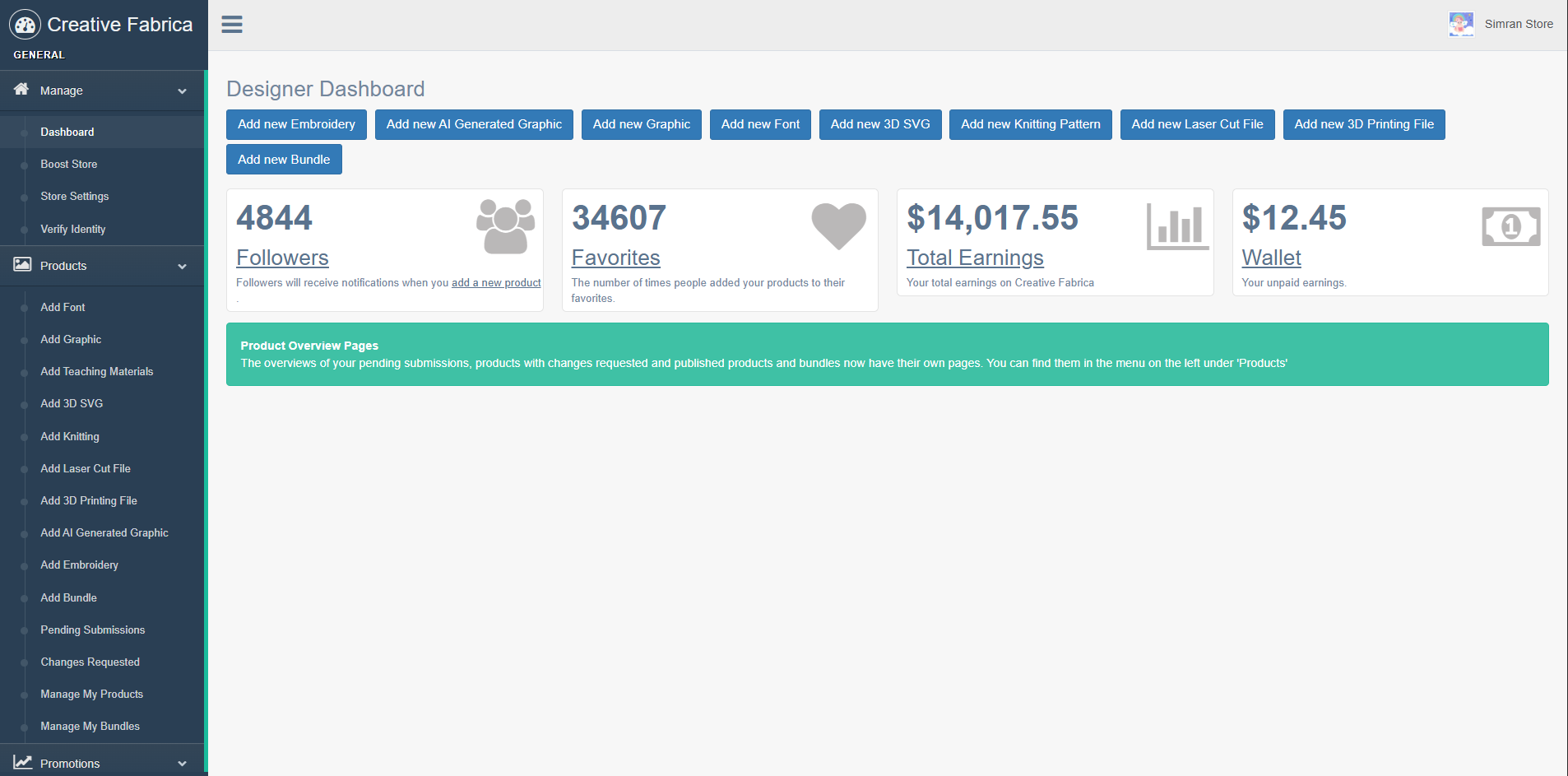Click Add new AI Generated Graphic button
Image resolution: width=1568 pixels, height=776 pixels.
pyautogui.click(x=474, y=125)
